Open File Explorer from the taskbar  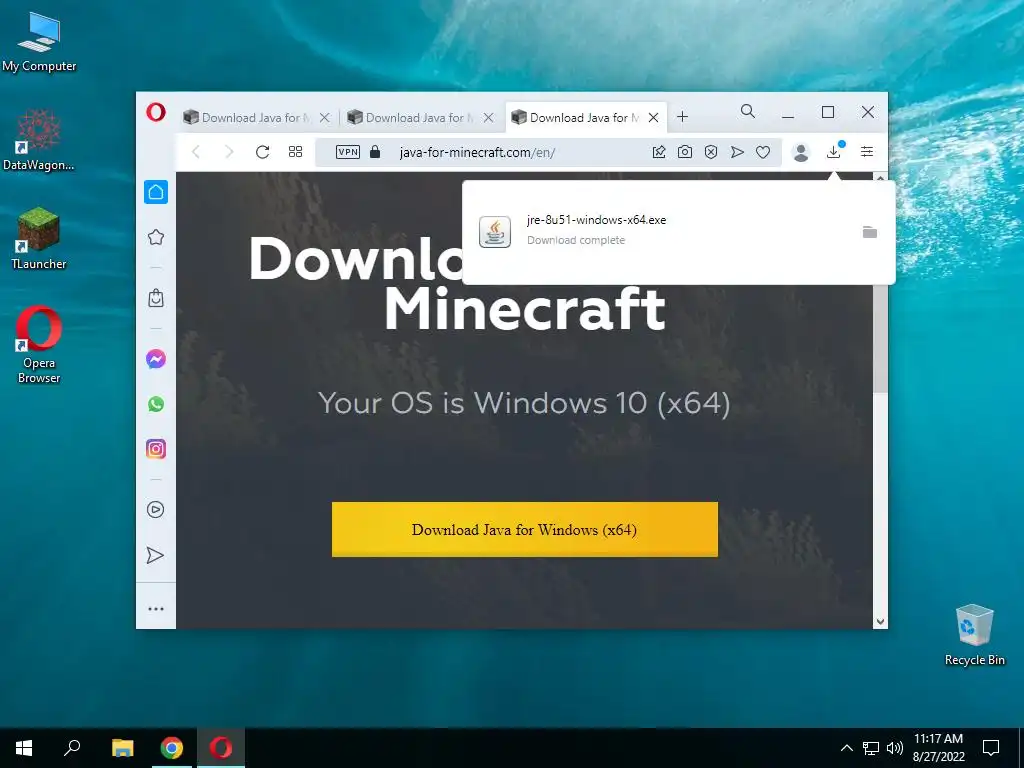pyautogui.click(x=122, y=748)
